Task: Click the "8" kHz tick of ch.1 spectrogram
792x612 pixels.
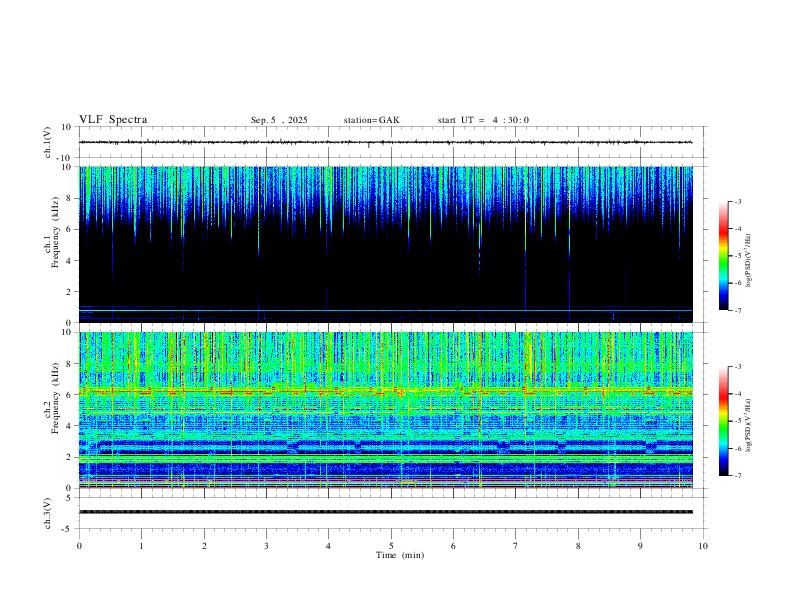Action: 70,198
